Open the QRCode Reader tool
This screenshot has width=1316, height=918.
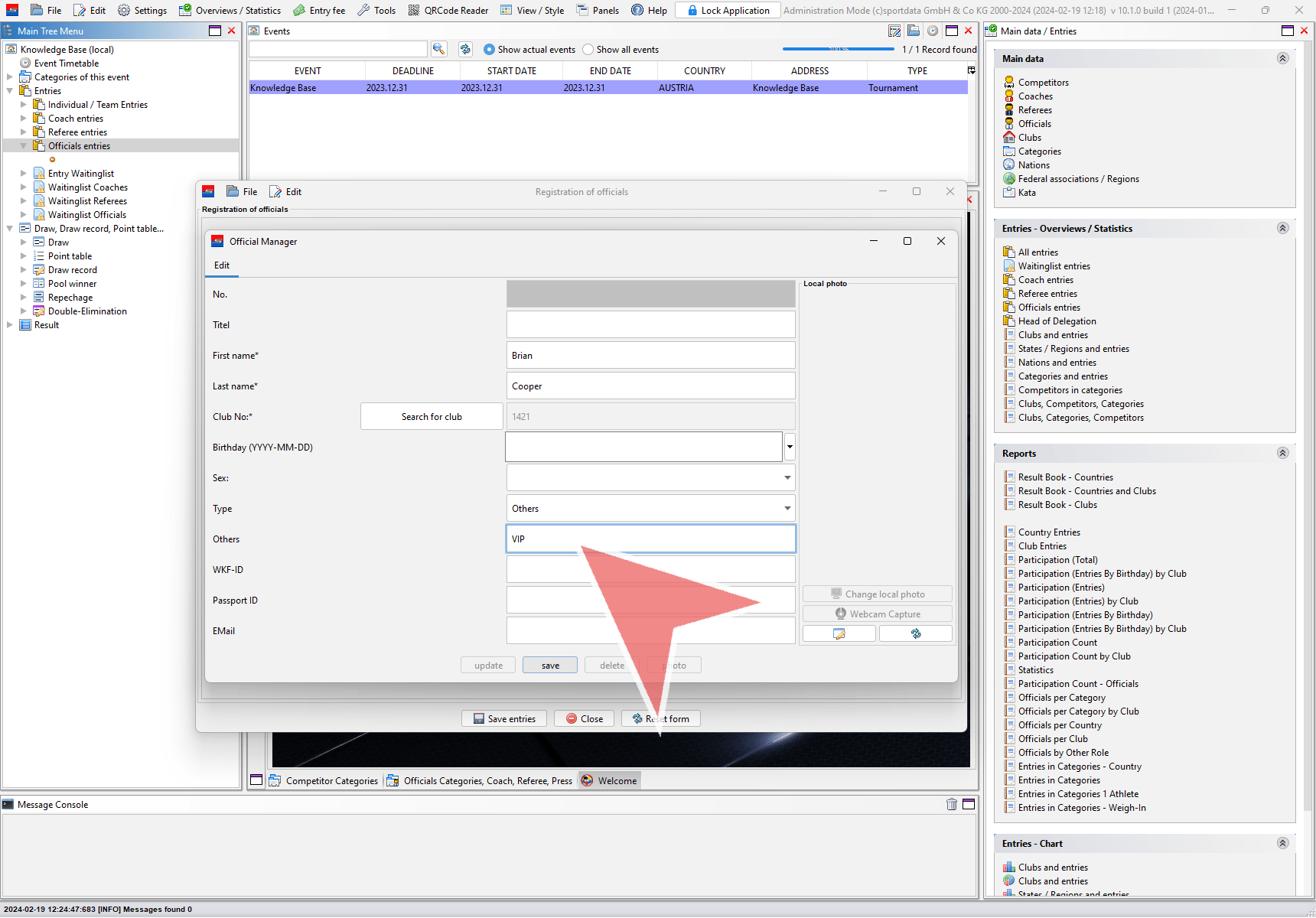448,10
